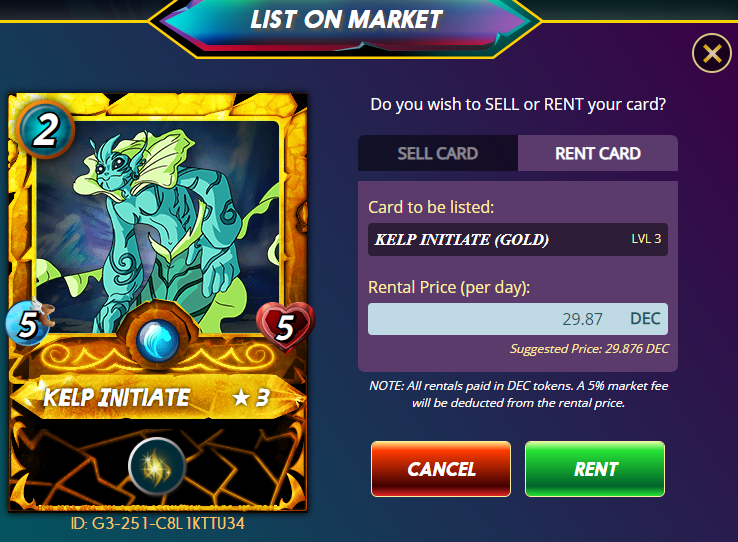Screen dimensions: 738x542
Task: Click the DEC currency label in price field
Action: 645,319
